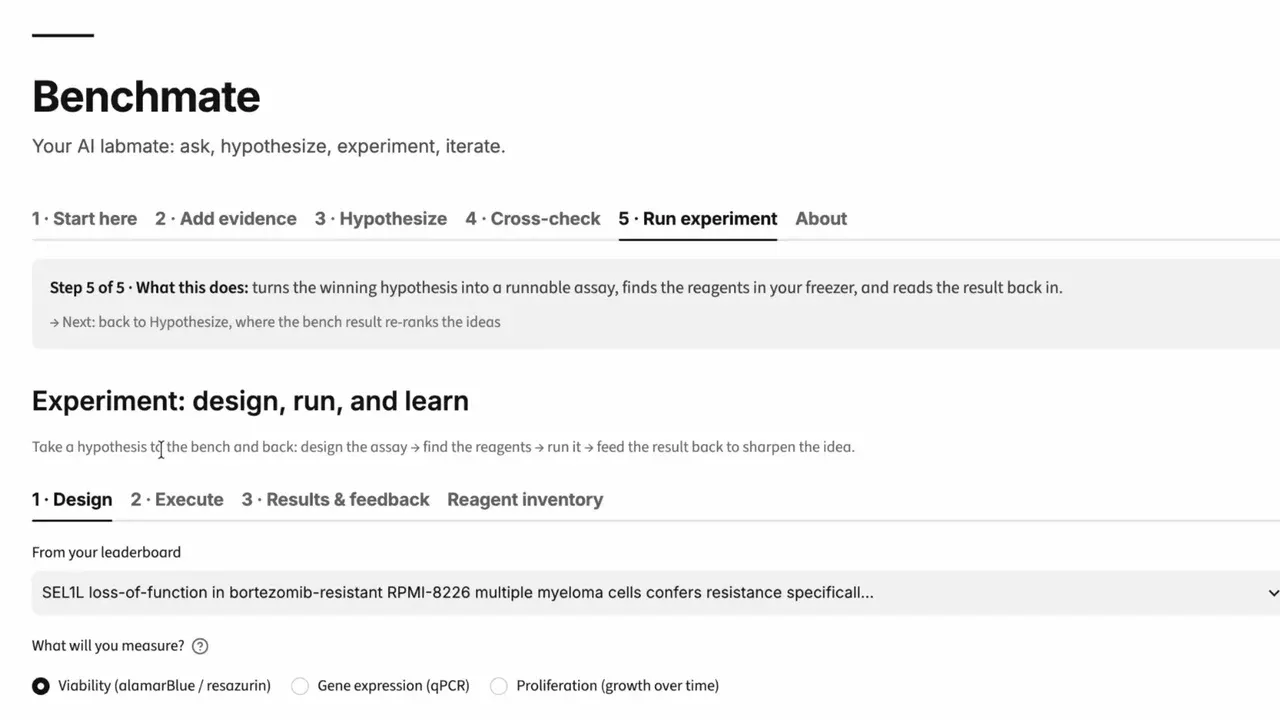Click the Benchmate title heading

(146, 96)
